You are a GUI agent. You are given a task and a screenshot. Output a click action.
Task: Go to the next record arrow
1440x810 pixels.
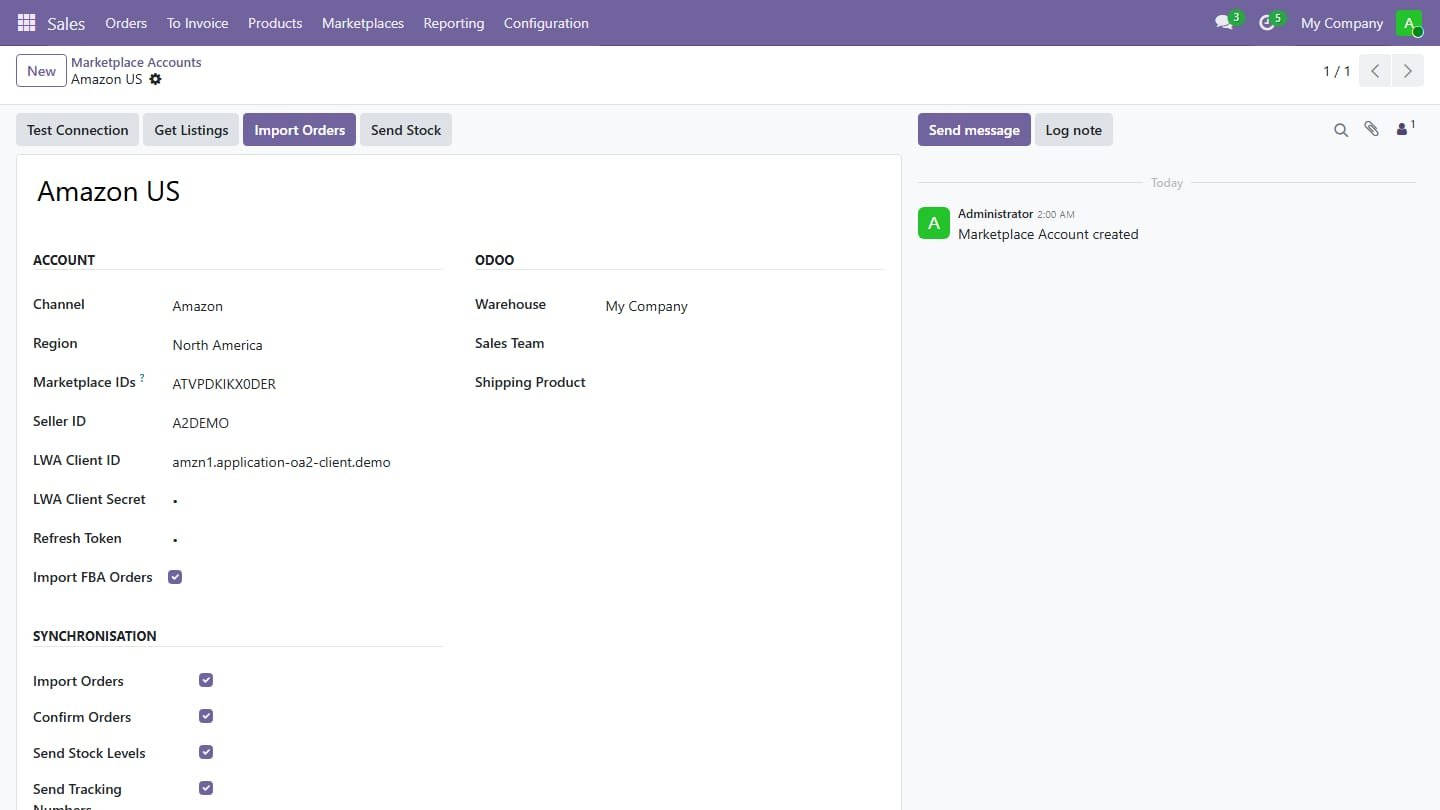pyautogui.click(x=1407, y=71)
